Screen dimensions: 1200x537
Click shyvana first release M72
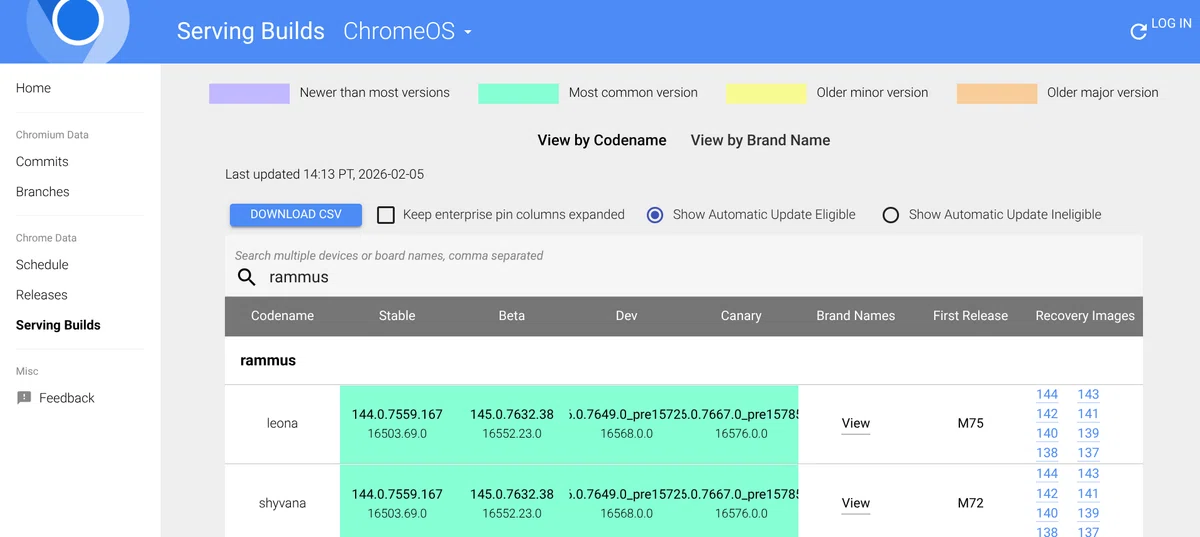click(x=970, y=503)
